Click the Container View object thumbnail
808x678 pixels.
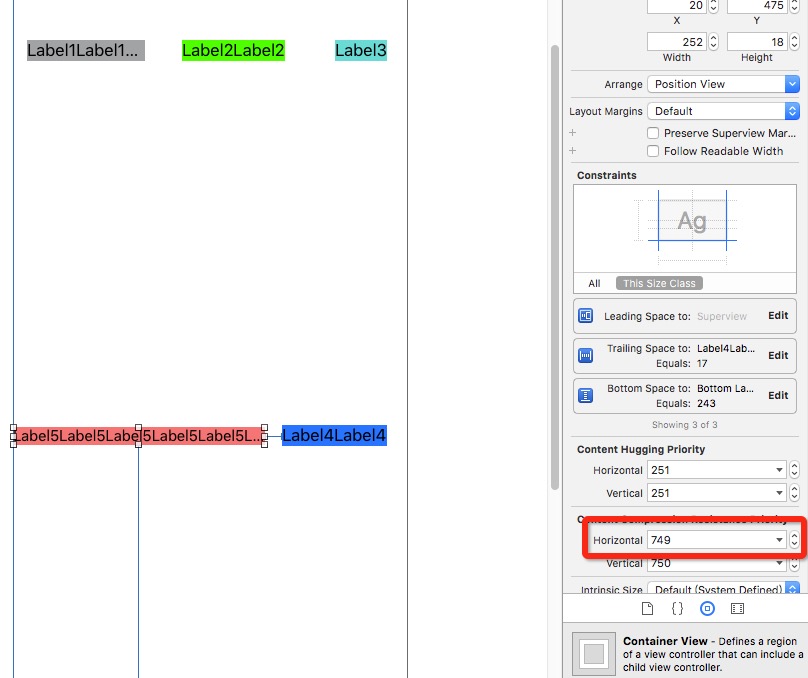(x=594, y=653)
